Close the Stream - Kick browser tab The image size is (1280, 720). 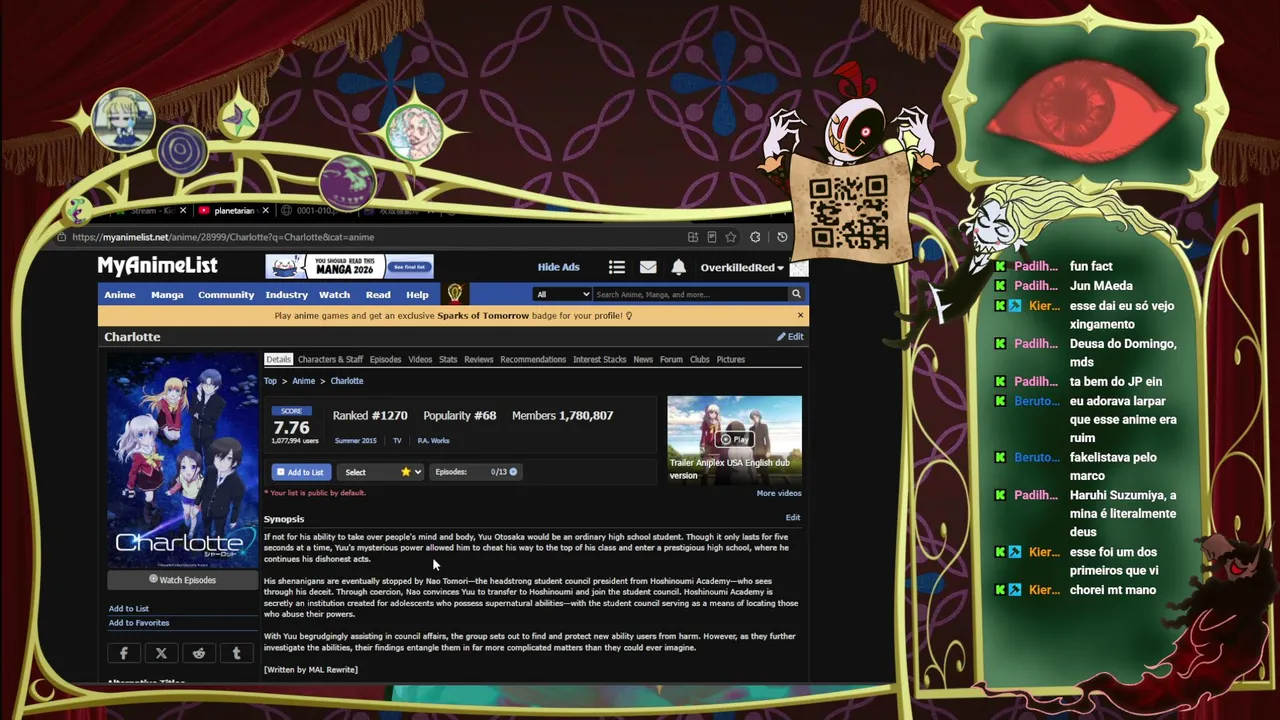pyautogui.click(x=183, y=211)
